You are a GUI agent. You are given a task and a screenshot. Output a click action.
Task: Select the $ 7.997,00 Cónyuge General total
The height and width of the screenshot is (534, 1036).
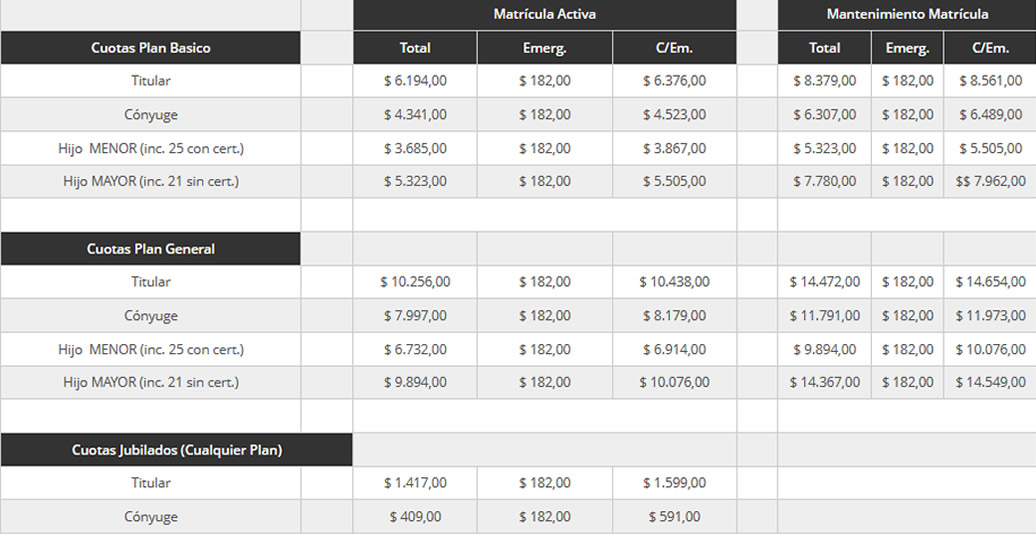(x=415, y=315)
